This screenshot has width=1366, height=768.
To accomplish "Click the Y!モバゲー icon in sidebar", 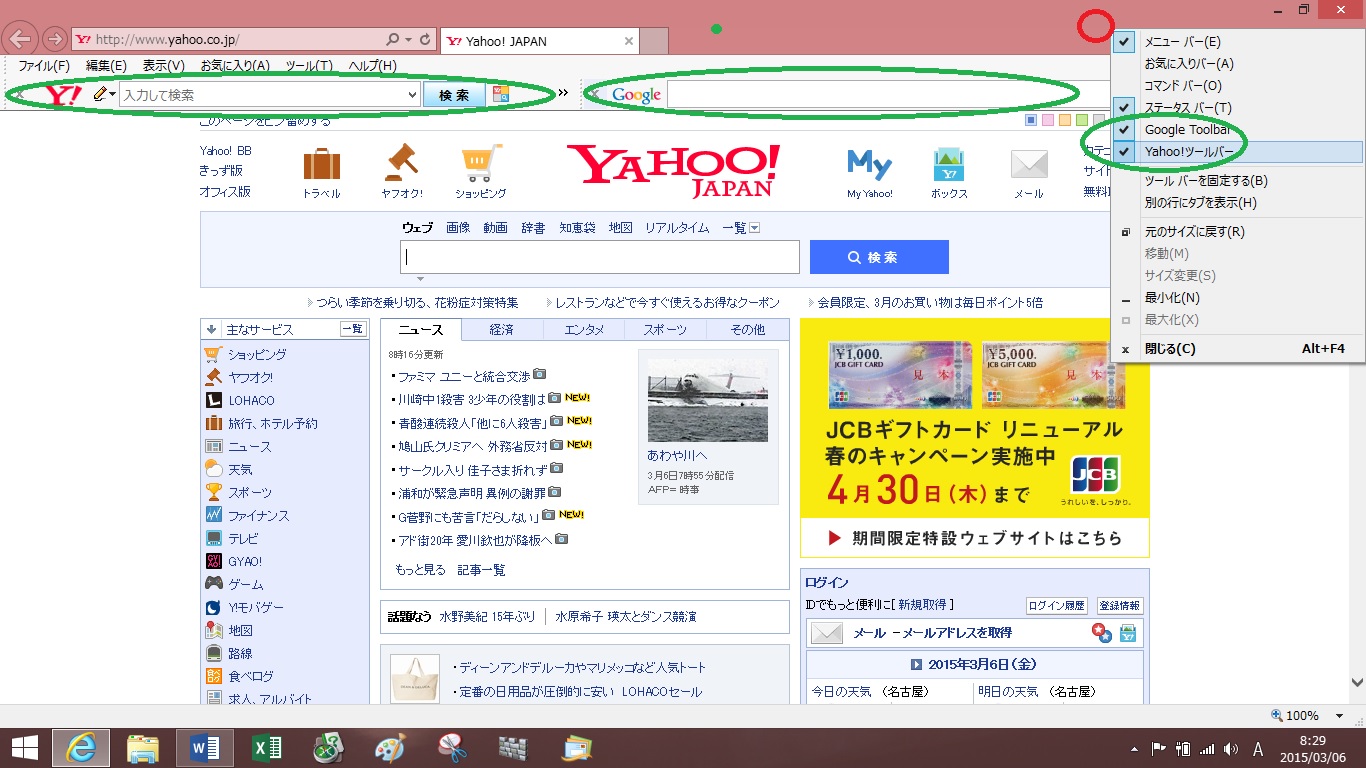I will pyautogui.click(x=213, y=607).
